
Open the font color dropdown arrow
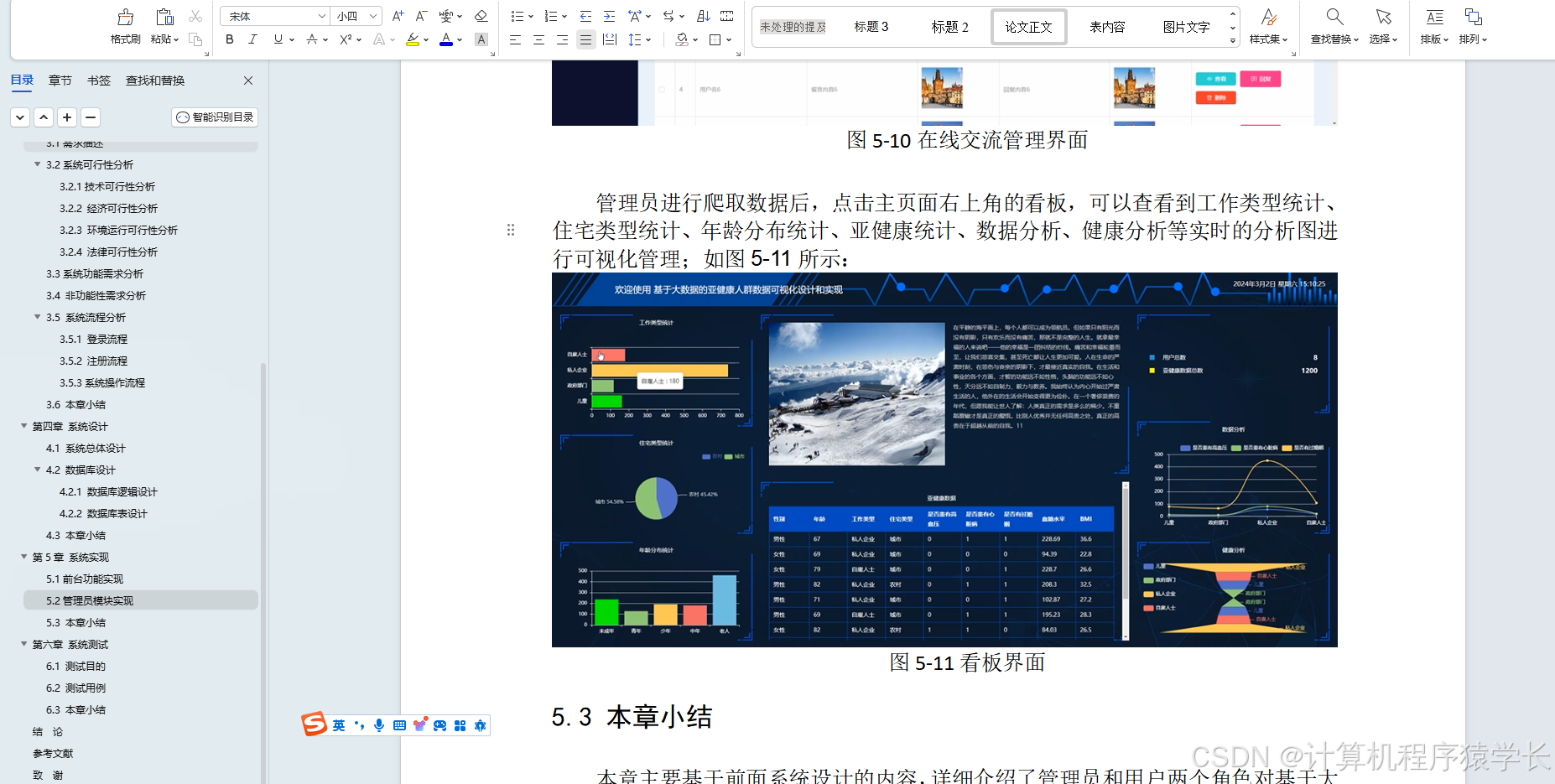(x=460, y=39)
